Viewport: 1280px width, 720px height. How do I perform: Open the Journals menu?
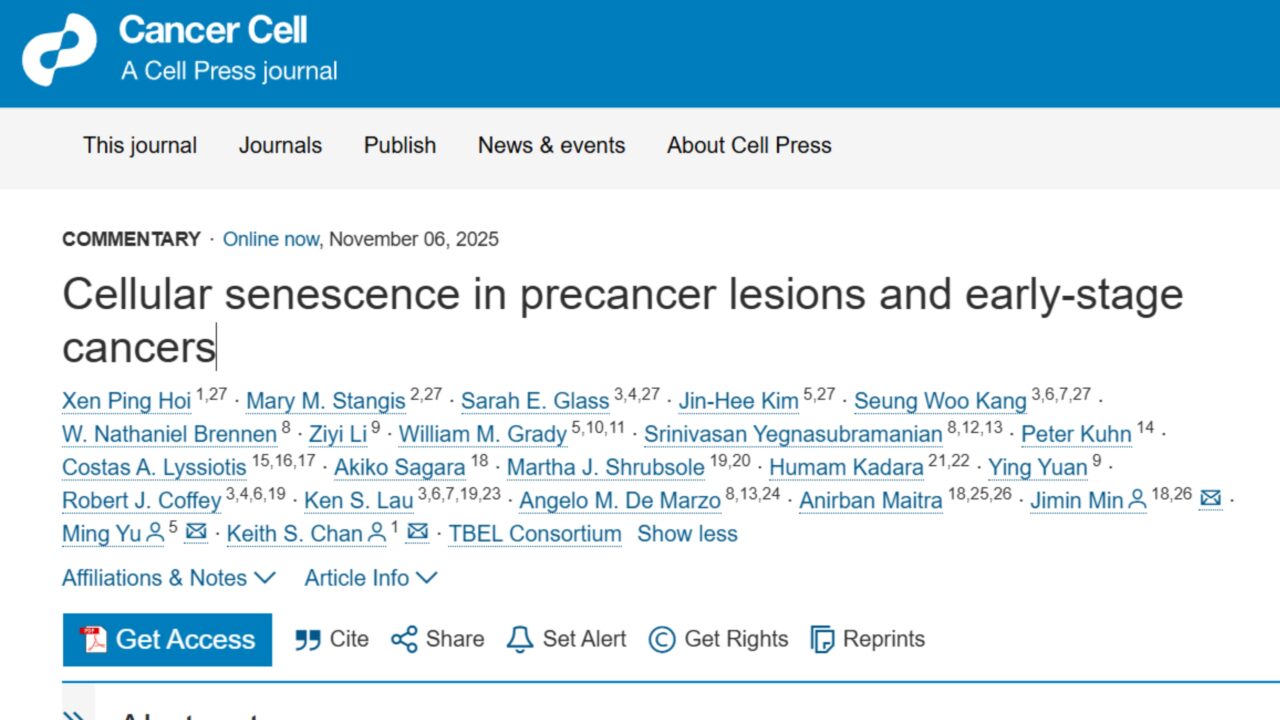[x=280, y=145]
